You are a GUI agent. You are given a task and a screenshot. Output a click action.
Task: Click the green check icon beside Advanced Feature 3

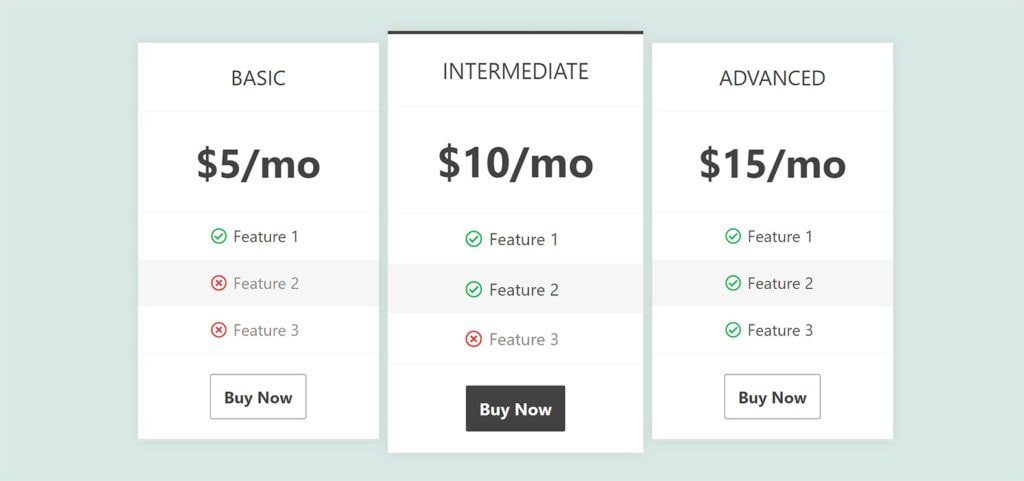point(733,330)
